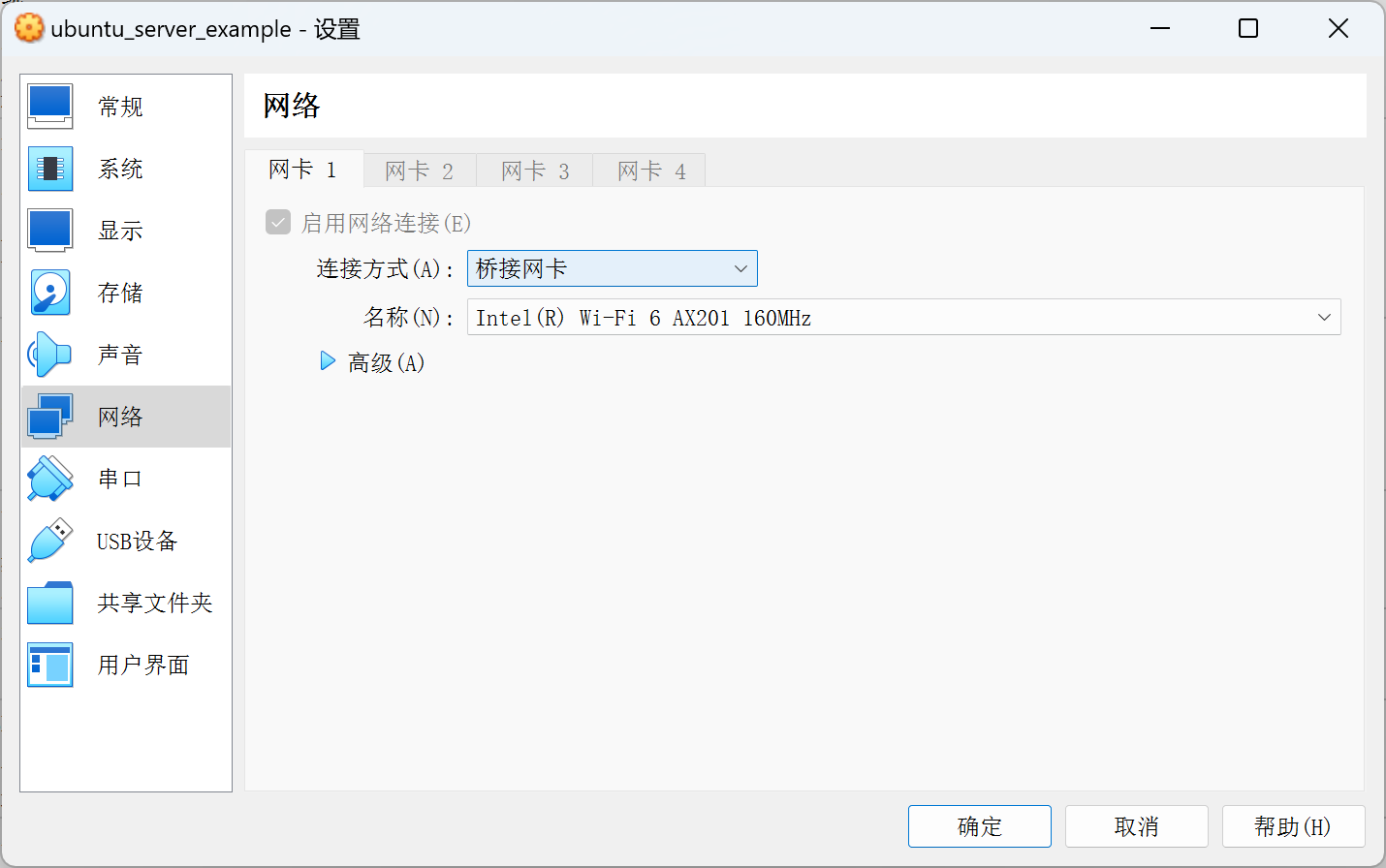This screenshot has height=868, width=1386.
Task: Select the 用户界面 (User Interface) icon
Action: 50,665
